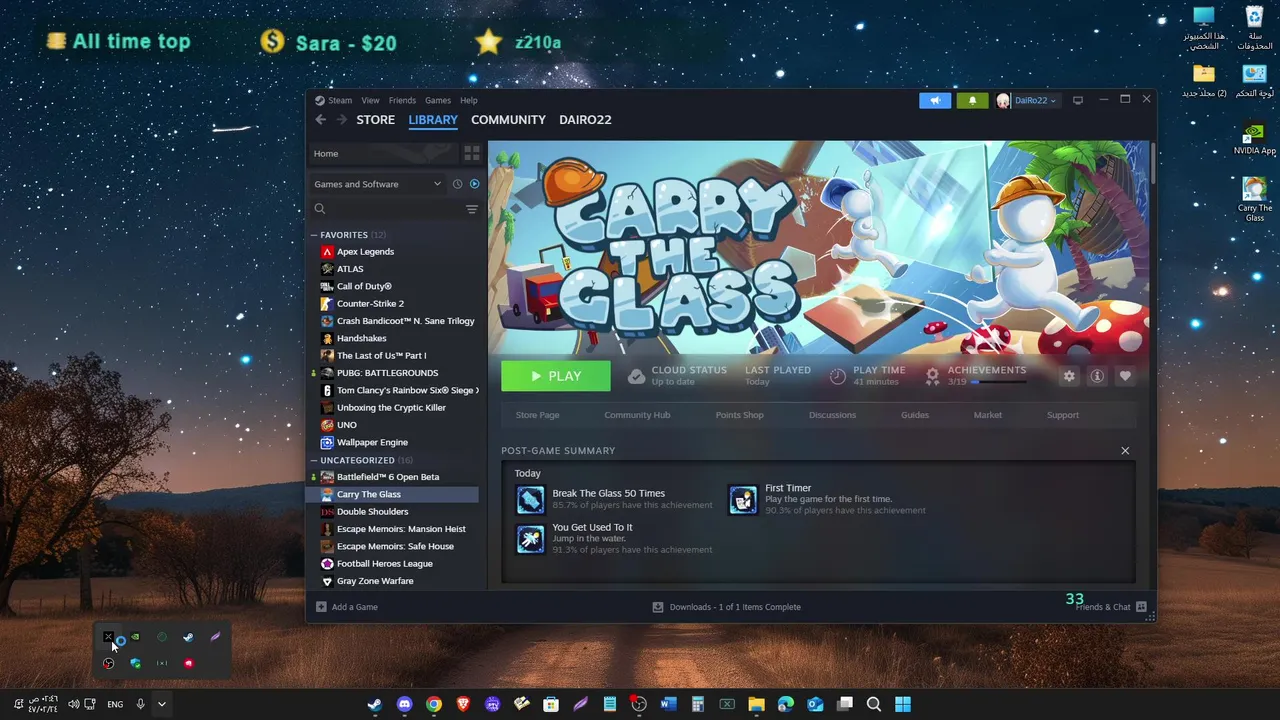Click the Steam announcements megaphone button

[935, 100]
